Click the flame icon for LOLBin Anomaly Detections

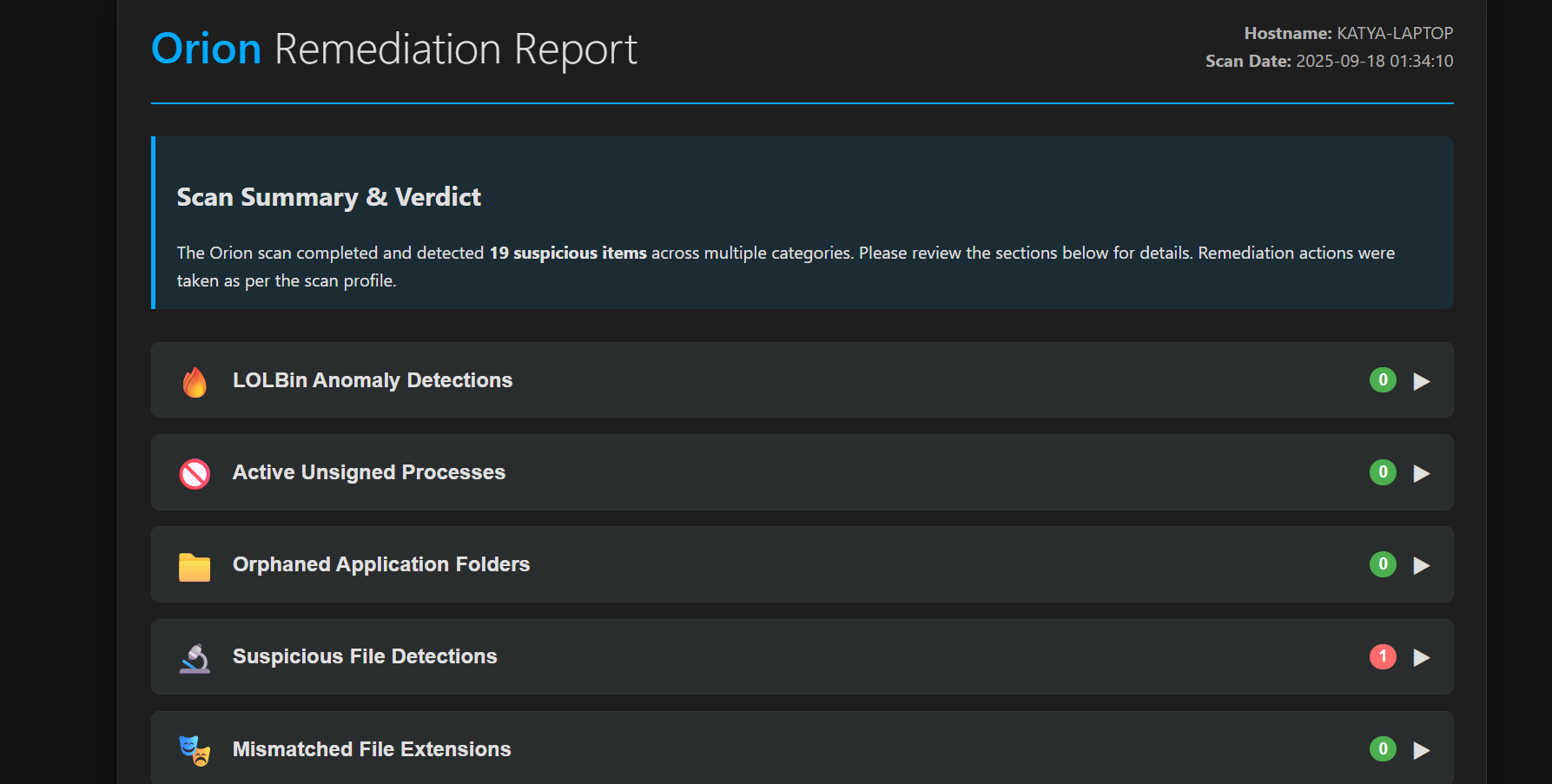[195, 381]
